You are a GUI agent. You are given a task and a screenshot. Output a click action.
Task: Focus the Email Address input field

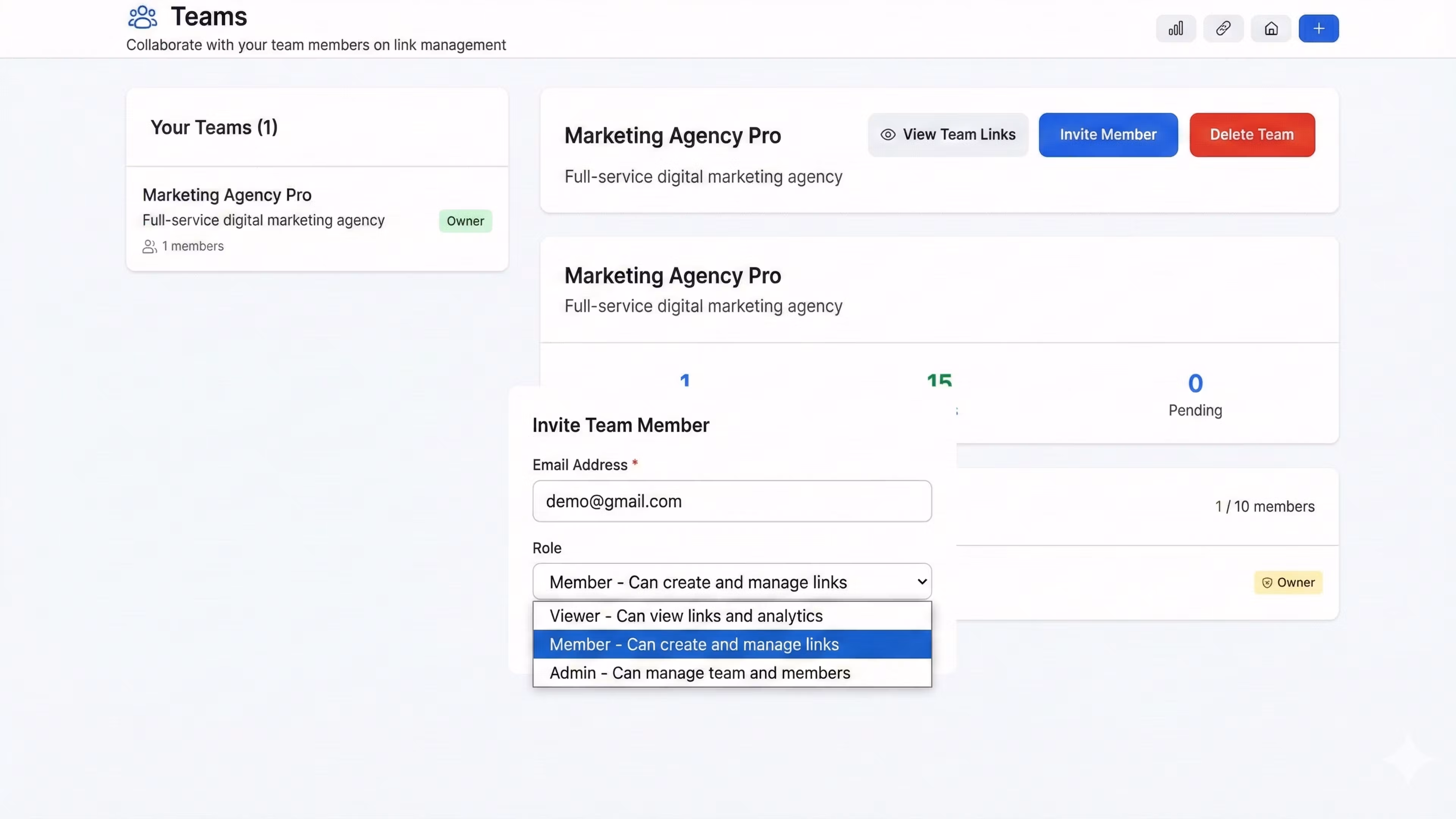(731, 501)
